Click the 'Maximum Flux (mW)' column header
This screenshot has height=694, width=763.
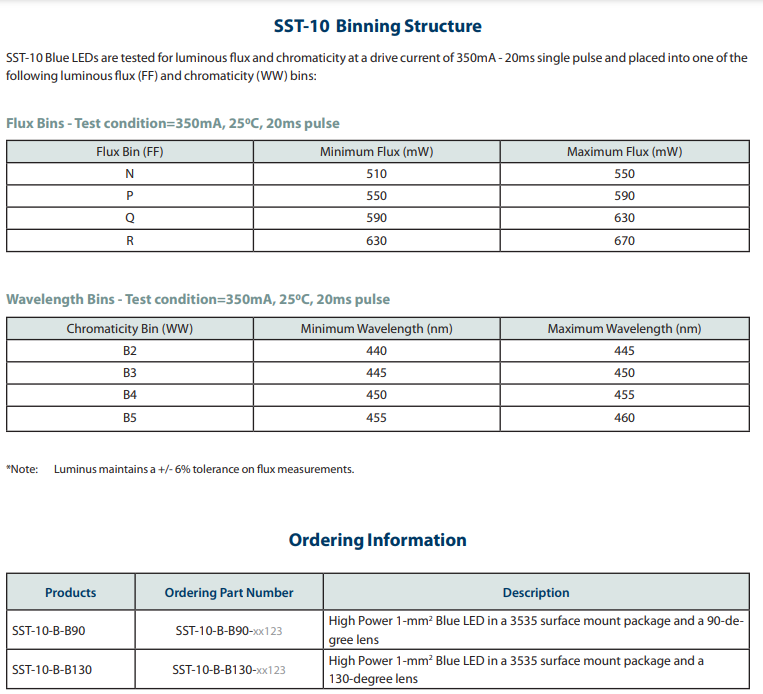[x=625, y=152]
